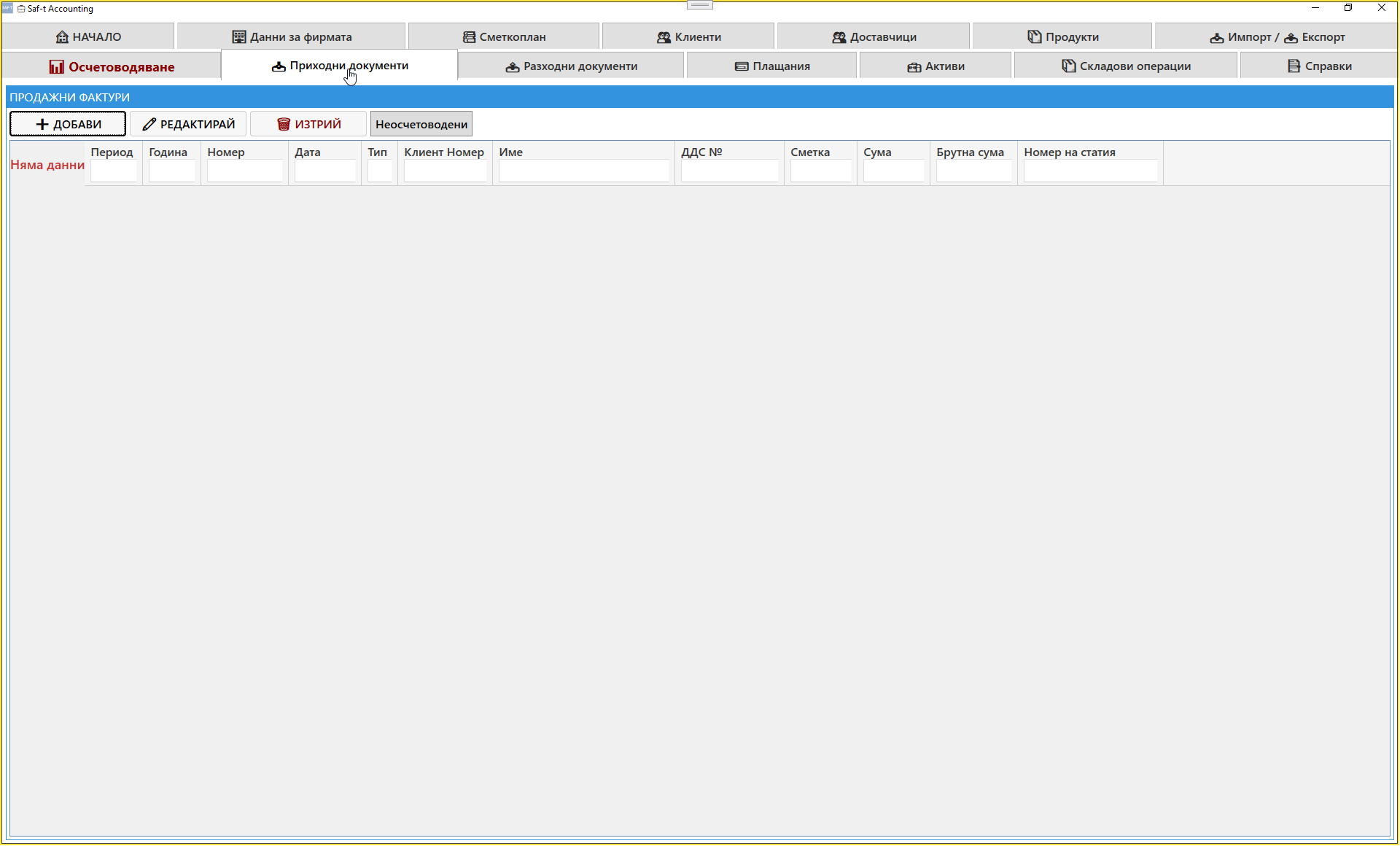Click the Складови операции icon
Viewport: 1400px width, 846px height.
(1068, 66)
